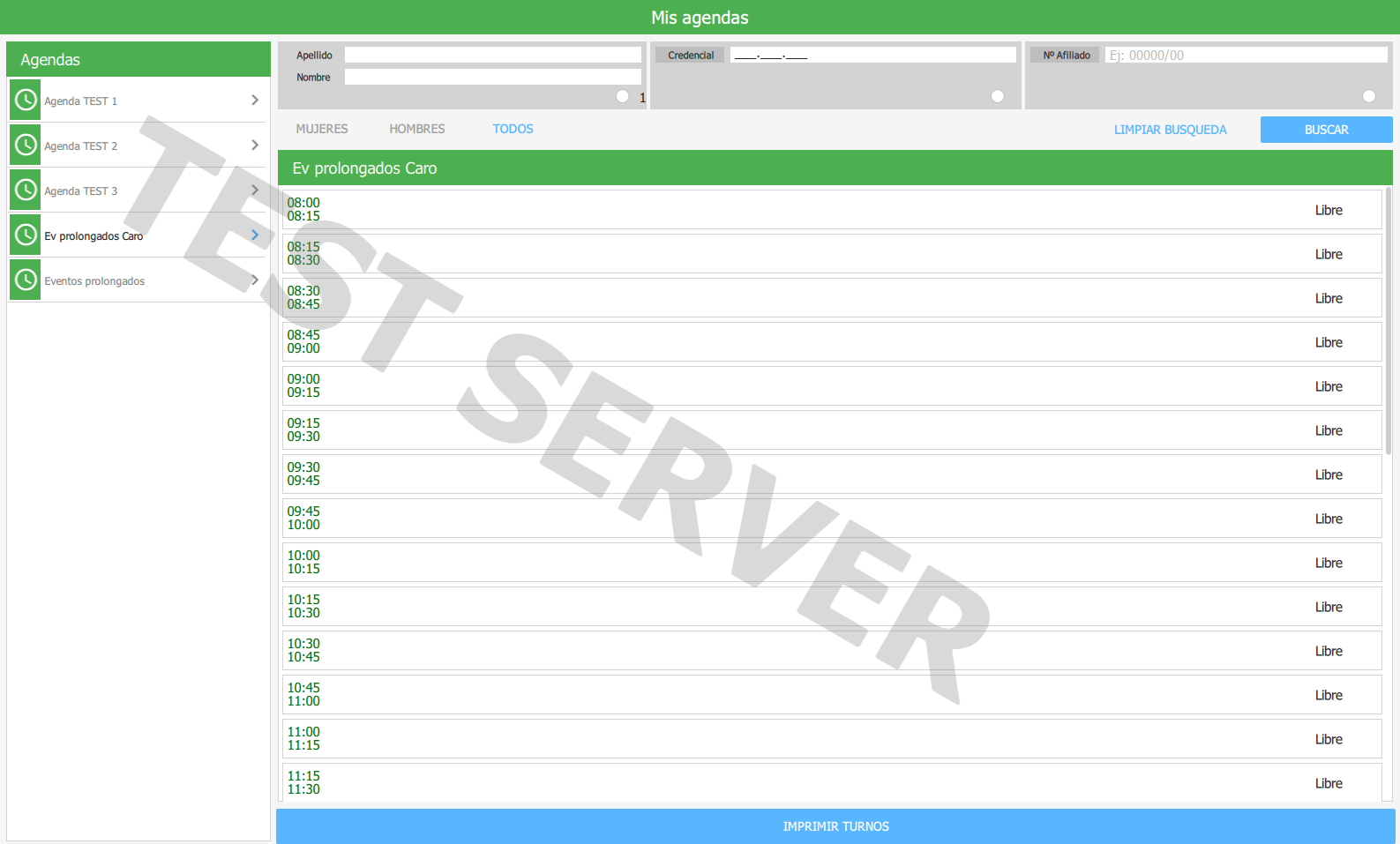Expand Agenda TEST 1 chevron arrow
The width and height of the screenshot is (1400, 844).
click(255, 100)
